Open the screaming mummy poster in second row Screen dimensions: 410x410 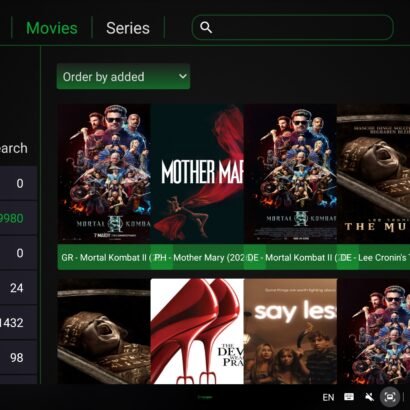pyautogui.click(x=104, y=331)
